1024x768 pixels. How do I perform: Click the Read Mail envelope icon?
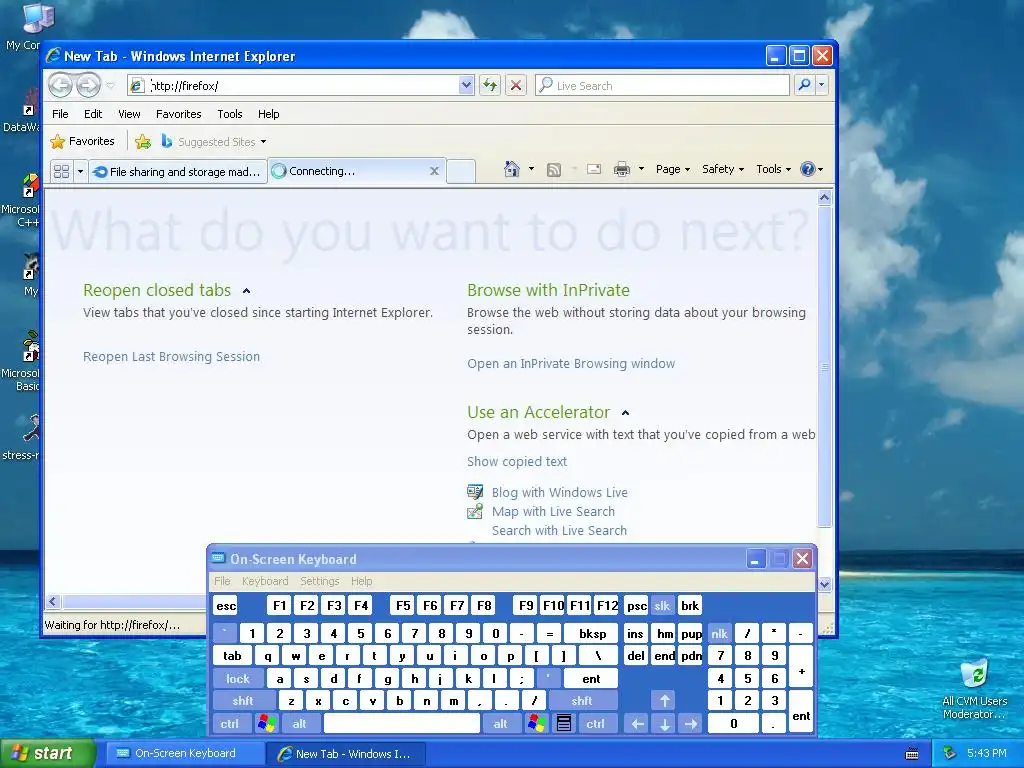pos(594,169)
